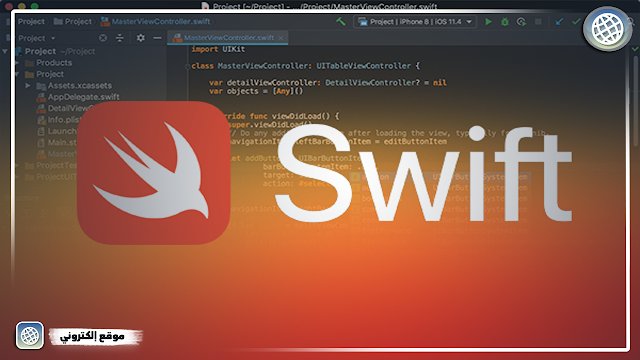The height and width of the screenshot is (360, 640).
Task: Click the first Project breadcrumb in navigation bar
Action: click(31, 21)
